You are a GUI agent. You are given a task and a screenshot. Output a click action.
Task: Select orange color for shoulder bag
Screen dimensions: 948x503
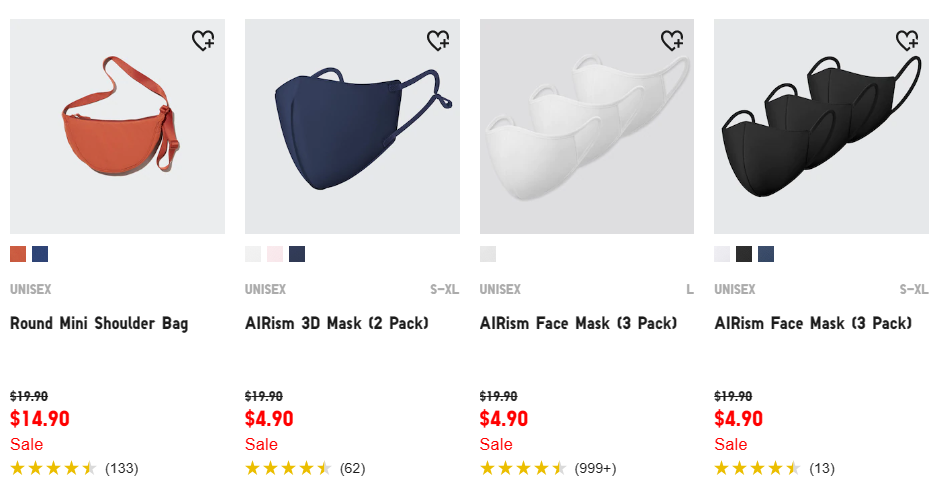coord(18,254)
